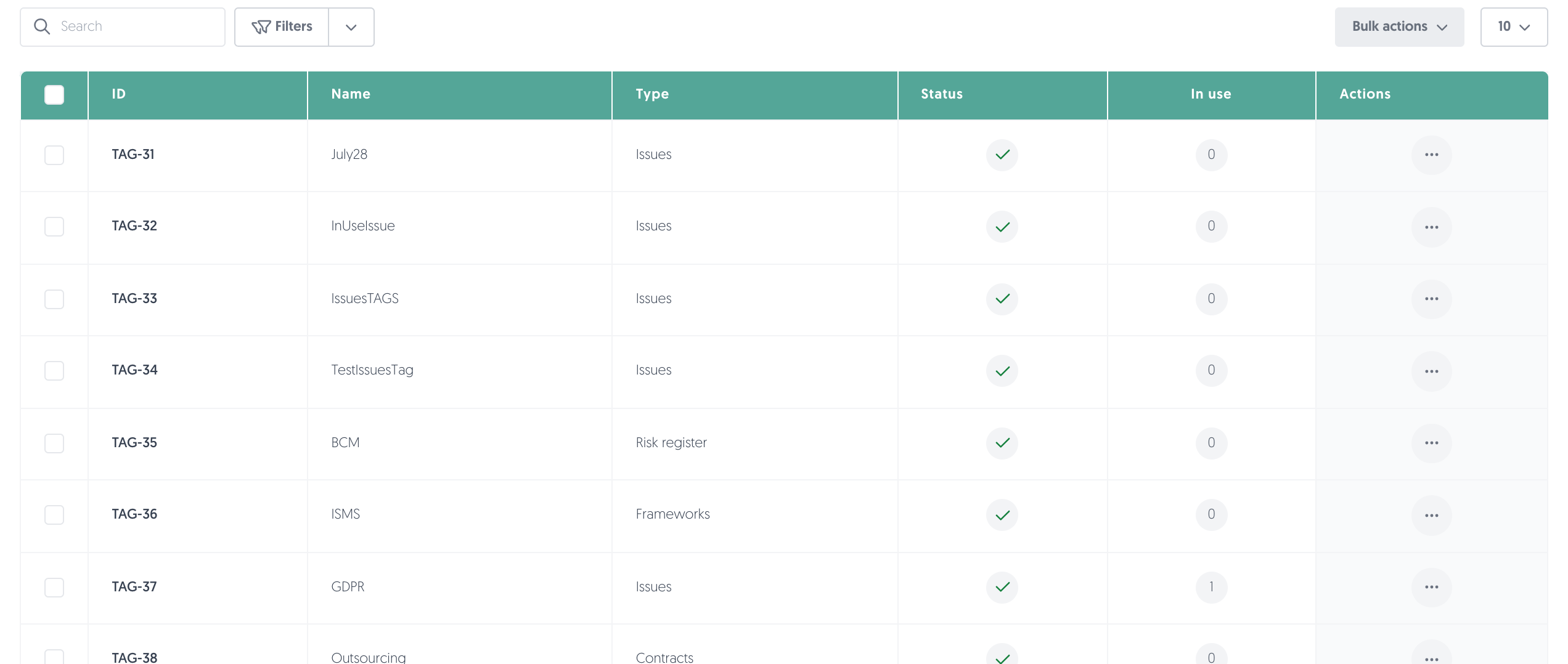Open actions menu for TAG-31
This screenshot has height=664, width=1568.
(1431, 155)
